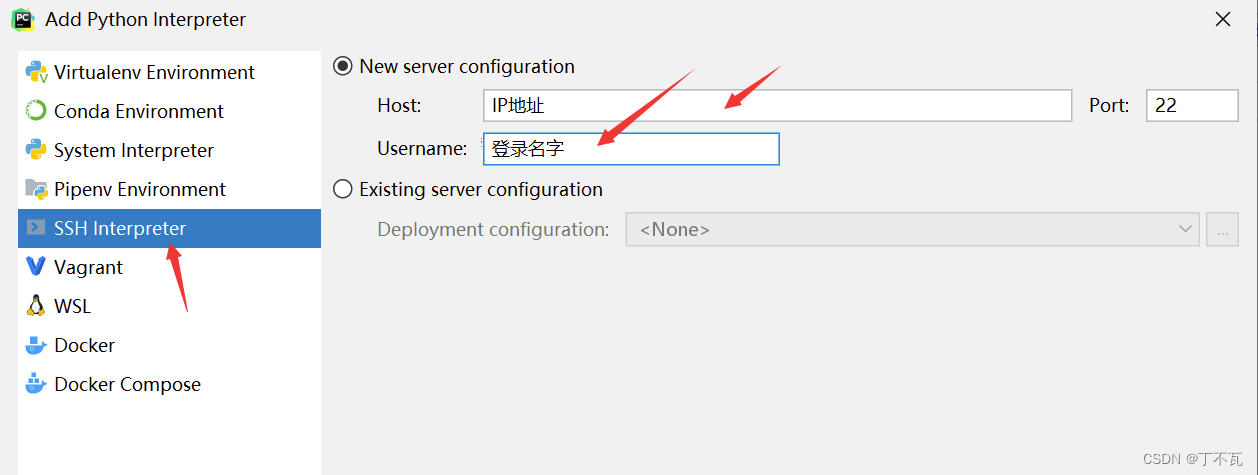1258x475 pixels.
Task: Click the WSL penguin icon
Action: tap(37, 306)
